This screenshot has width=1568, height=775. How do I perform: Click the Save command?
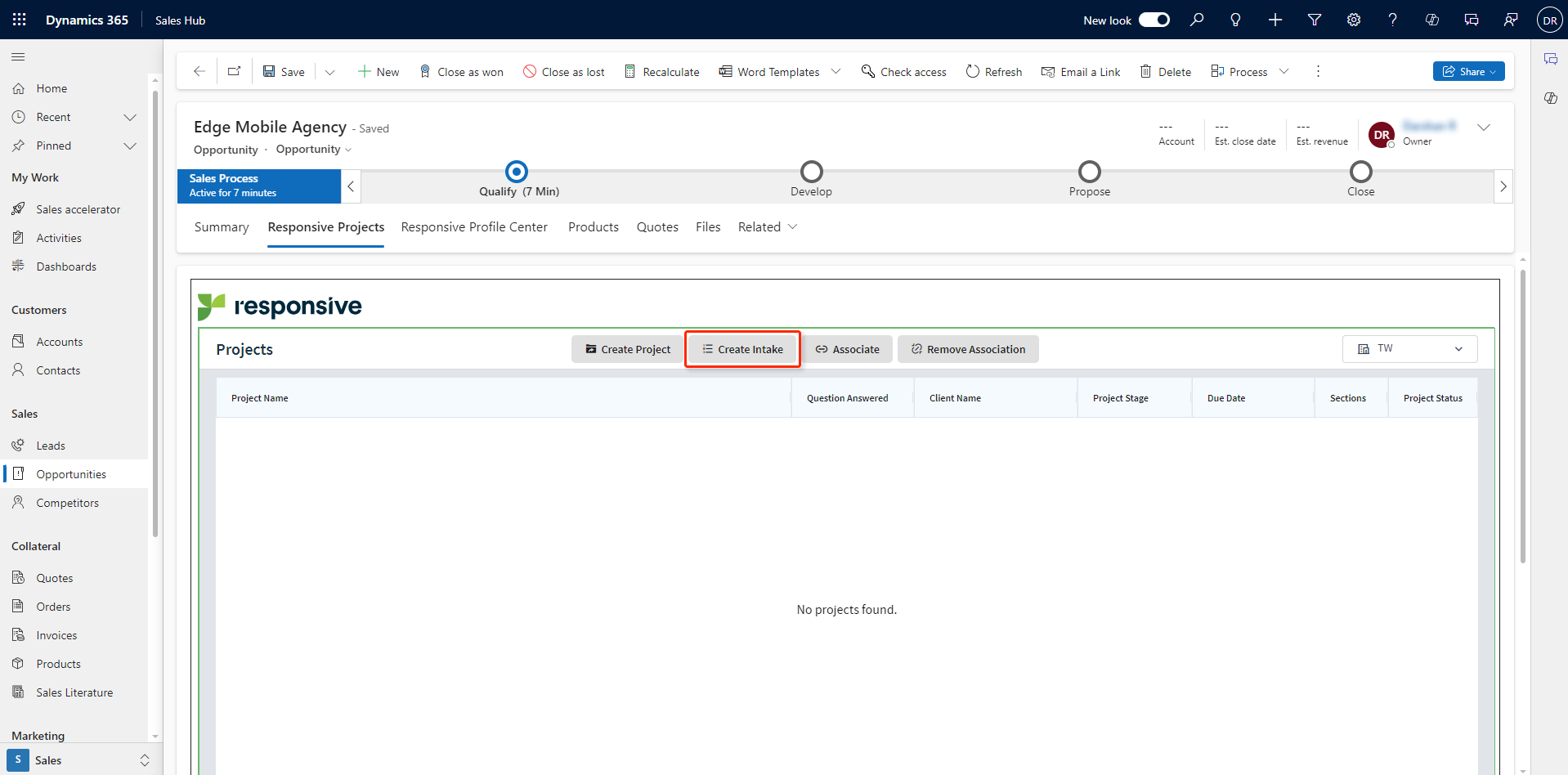(x=284, y=71)
